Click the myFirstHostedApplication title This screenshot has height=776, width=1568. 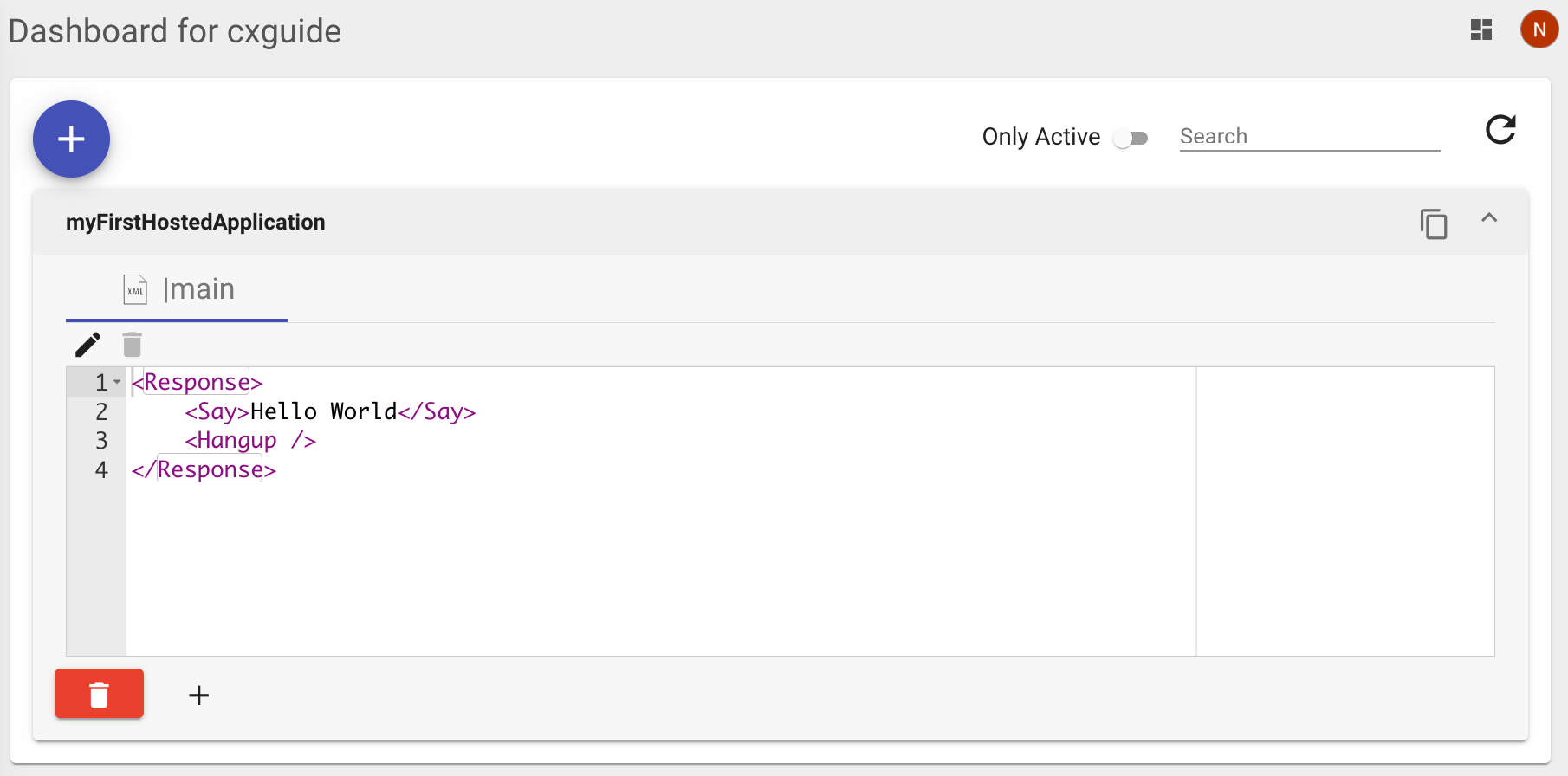point(196,223)
